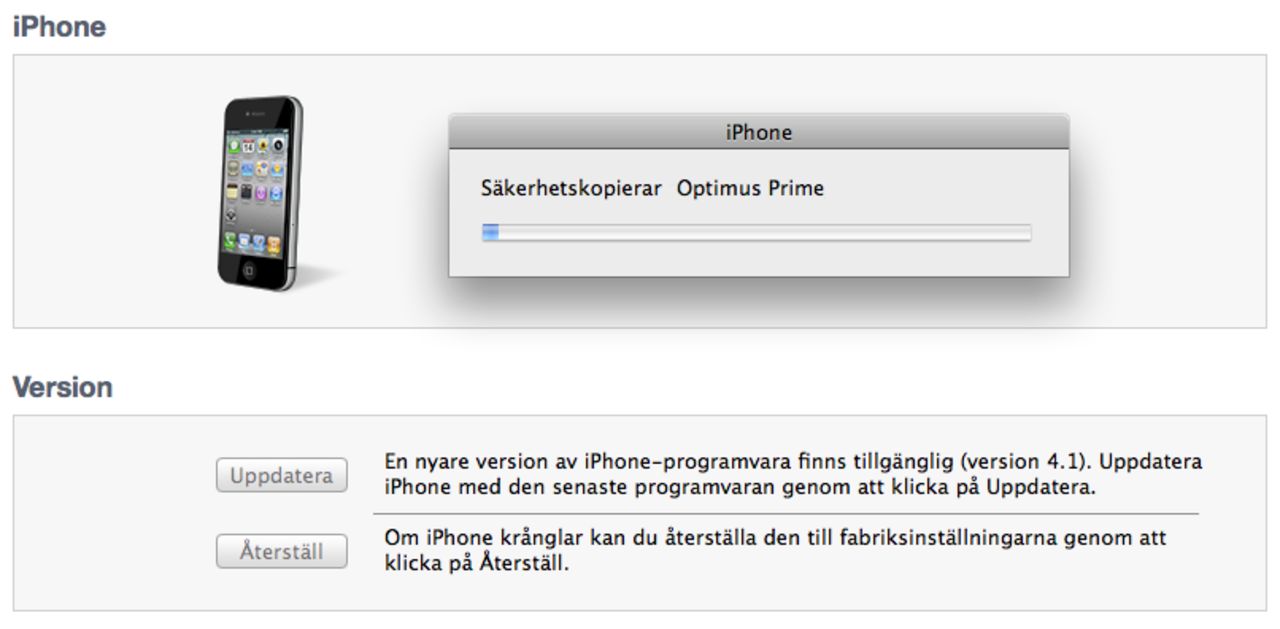
Task: Tap the yellow Notes icon on the iPhone
Action: click(x=233, y=192)
